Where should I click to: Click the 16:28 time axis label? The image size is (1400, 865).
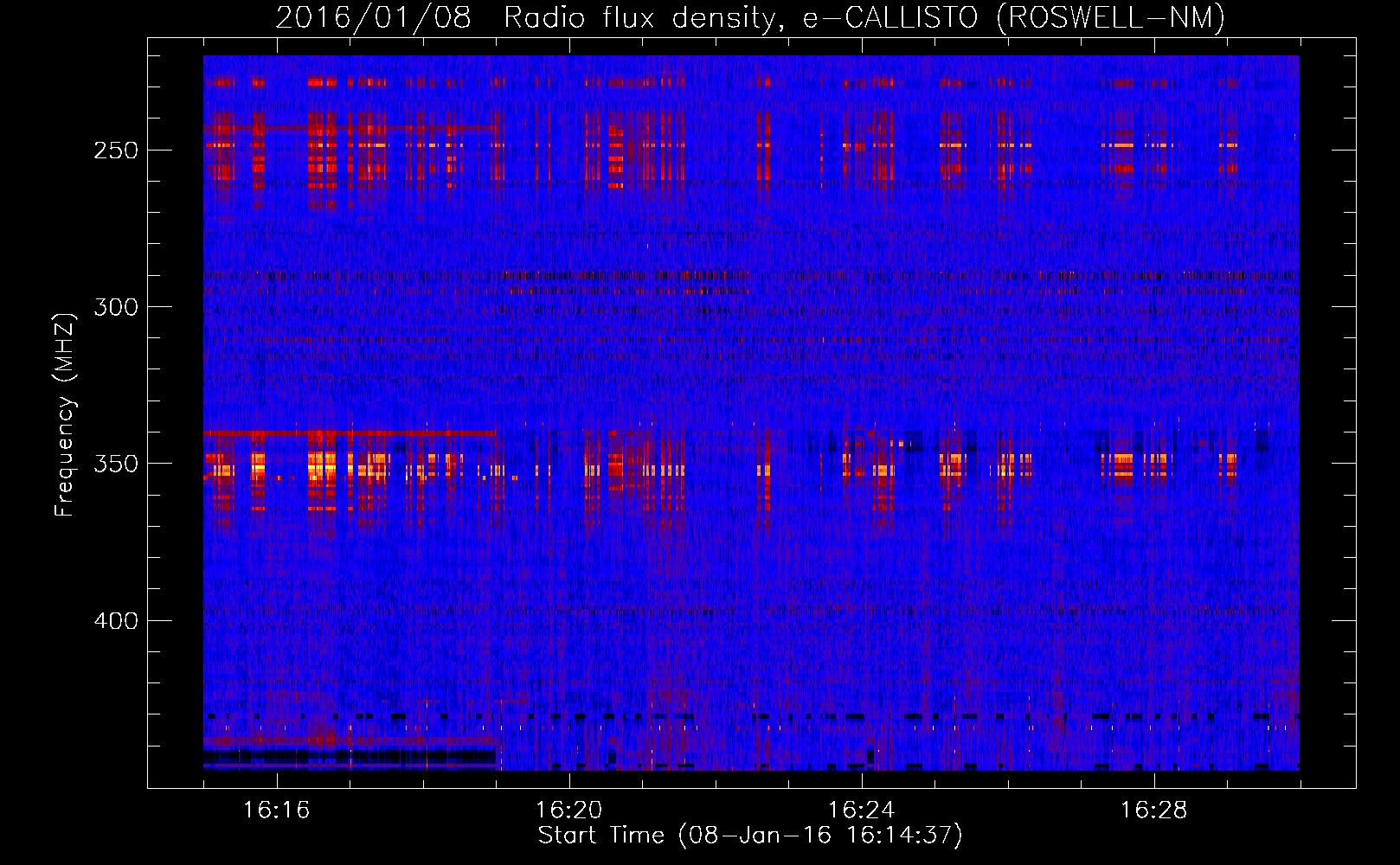pos(1153,811)
